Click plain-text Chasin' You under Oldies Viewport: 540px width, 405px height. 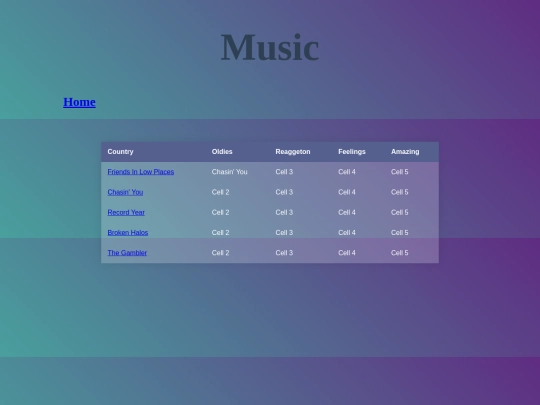[229, 172]
